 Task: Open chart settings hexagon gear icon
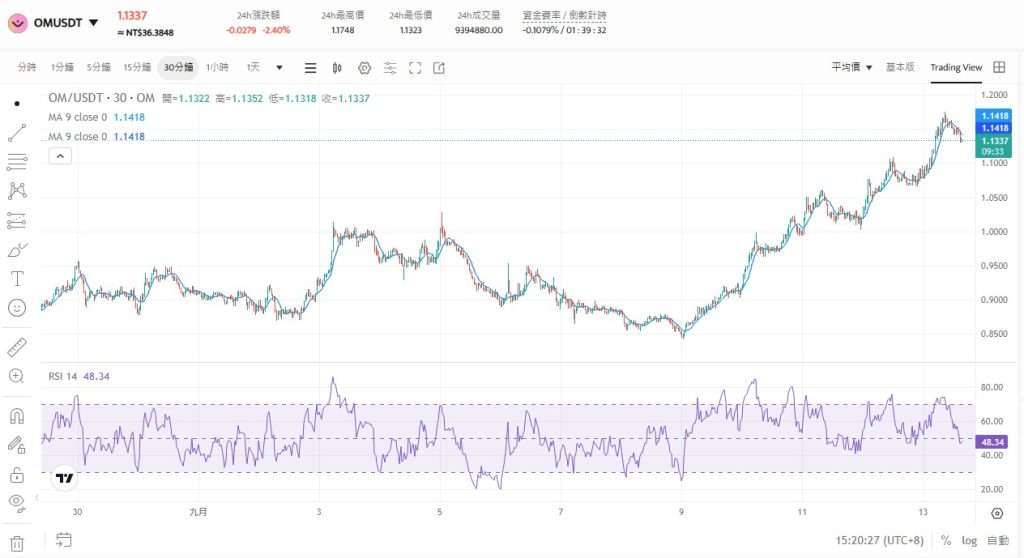(364, 68)
